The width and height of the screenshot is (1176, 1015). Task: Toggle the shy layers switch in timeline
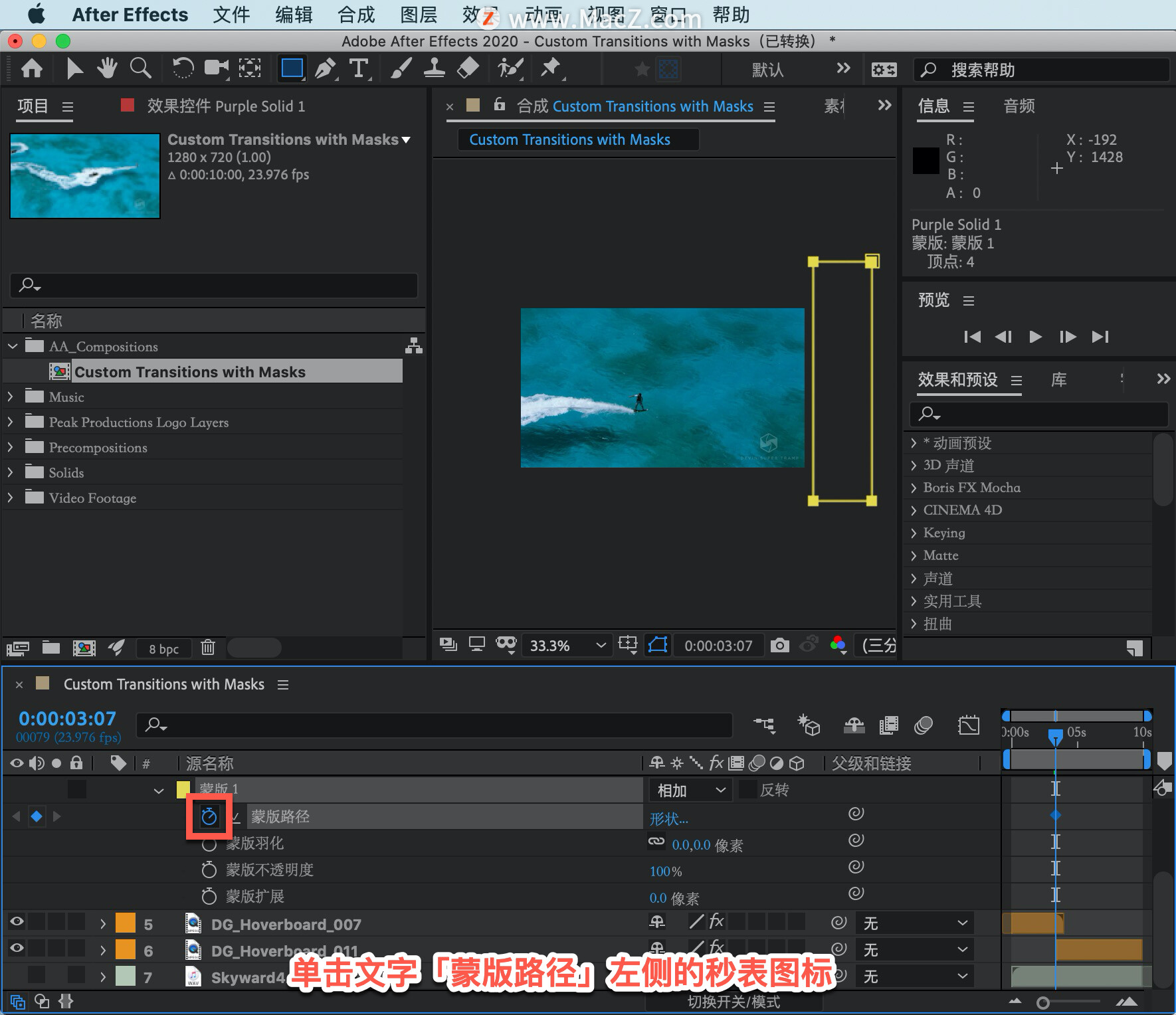(x=854, y=725)
